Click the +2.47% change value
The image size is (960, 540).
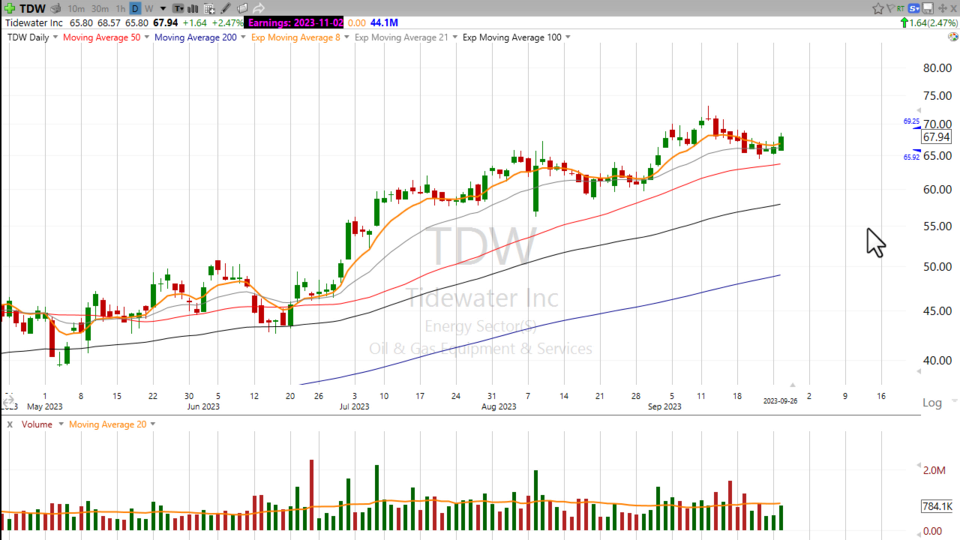click(x=227, y=23)
